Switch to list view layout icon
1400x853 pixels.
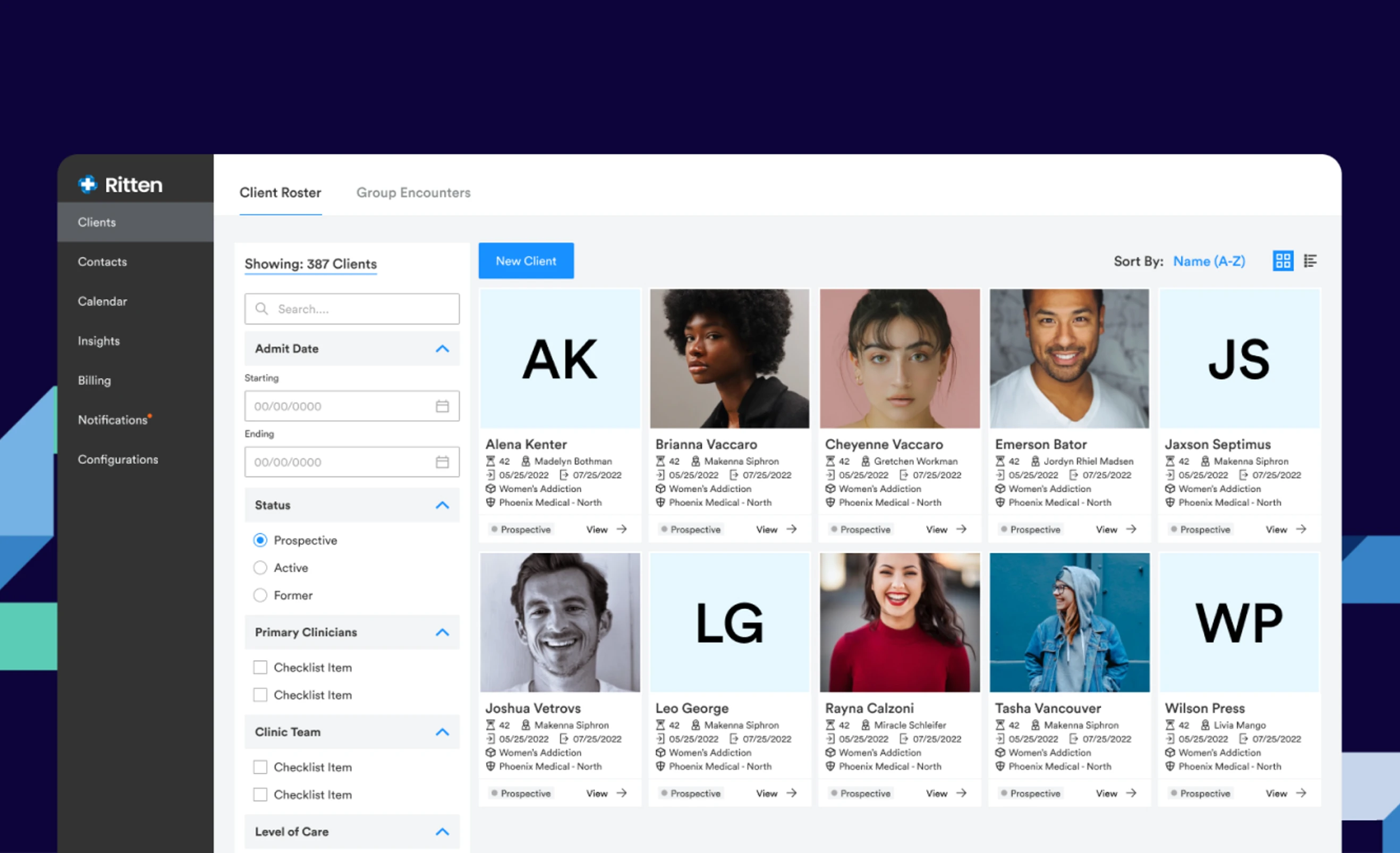(1310, 261)
